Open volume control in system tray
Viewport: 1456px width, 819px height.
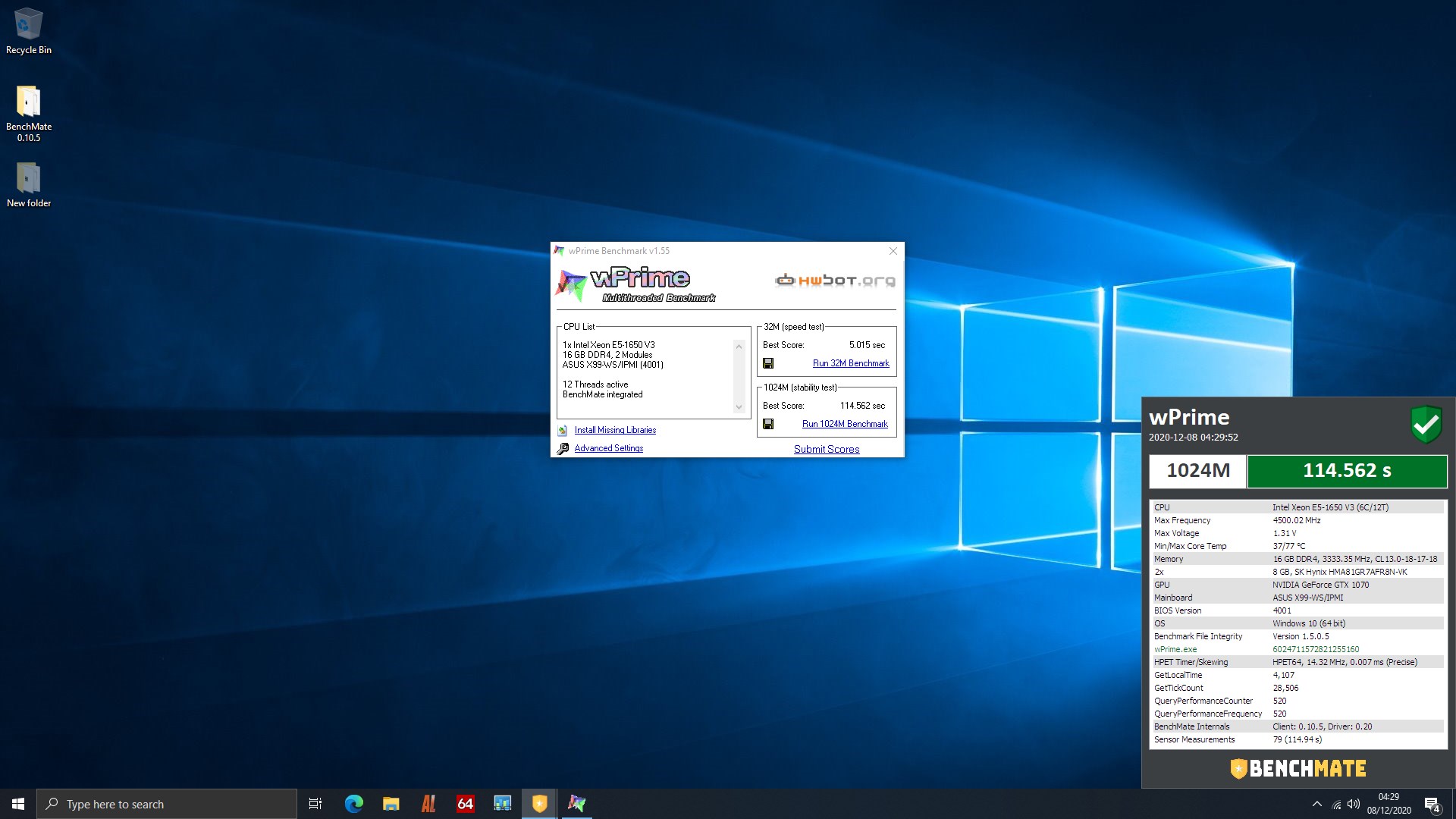click(x=1354, y=805)
